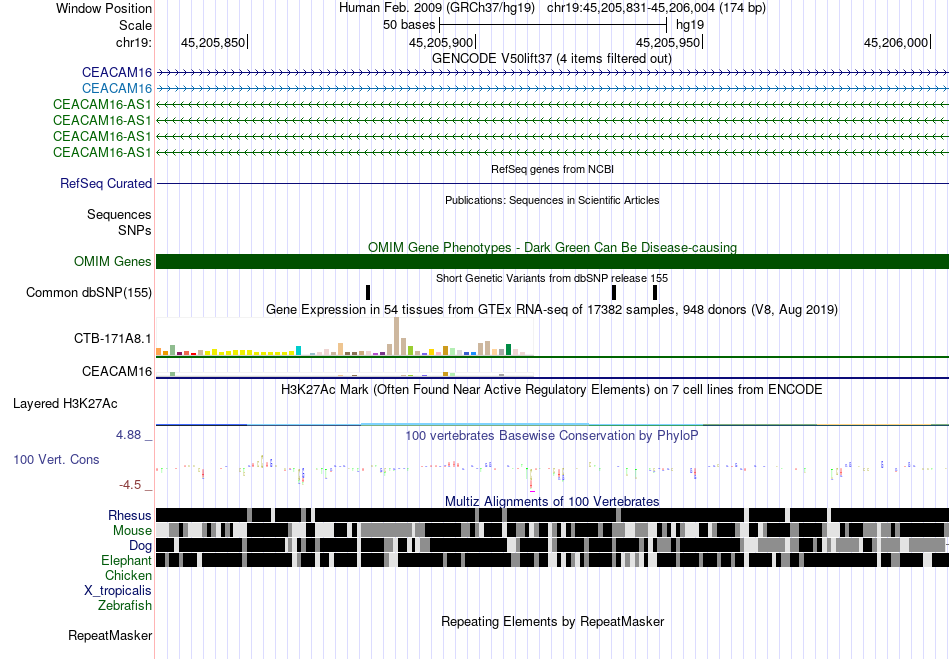Click the CTB-171A8.1 GTEx label
Image resolution: width=950 pixels, height=659 pixels.
coord(113,339)
